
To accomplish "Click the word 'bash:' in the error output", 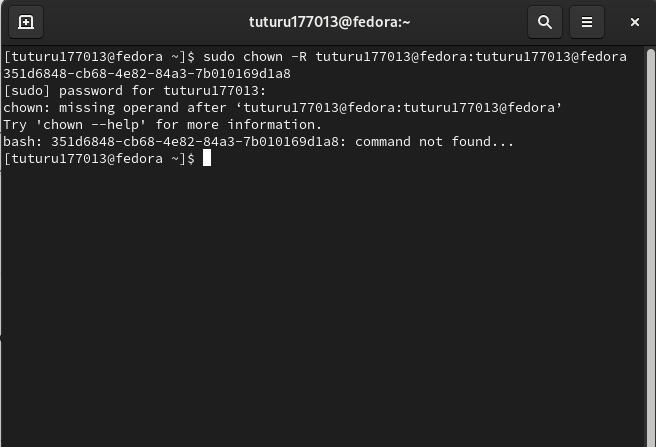I will [23, 142].
